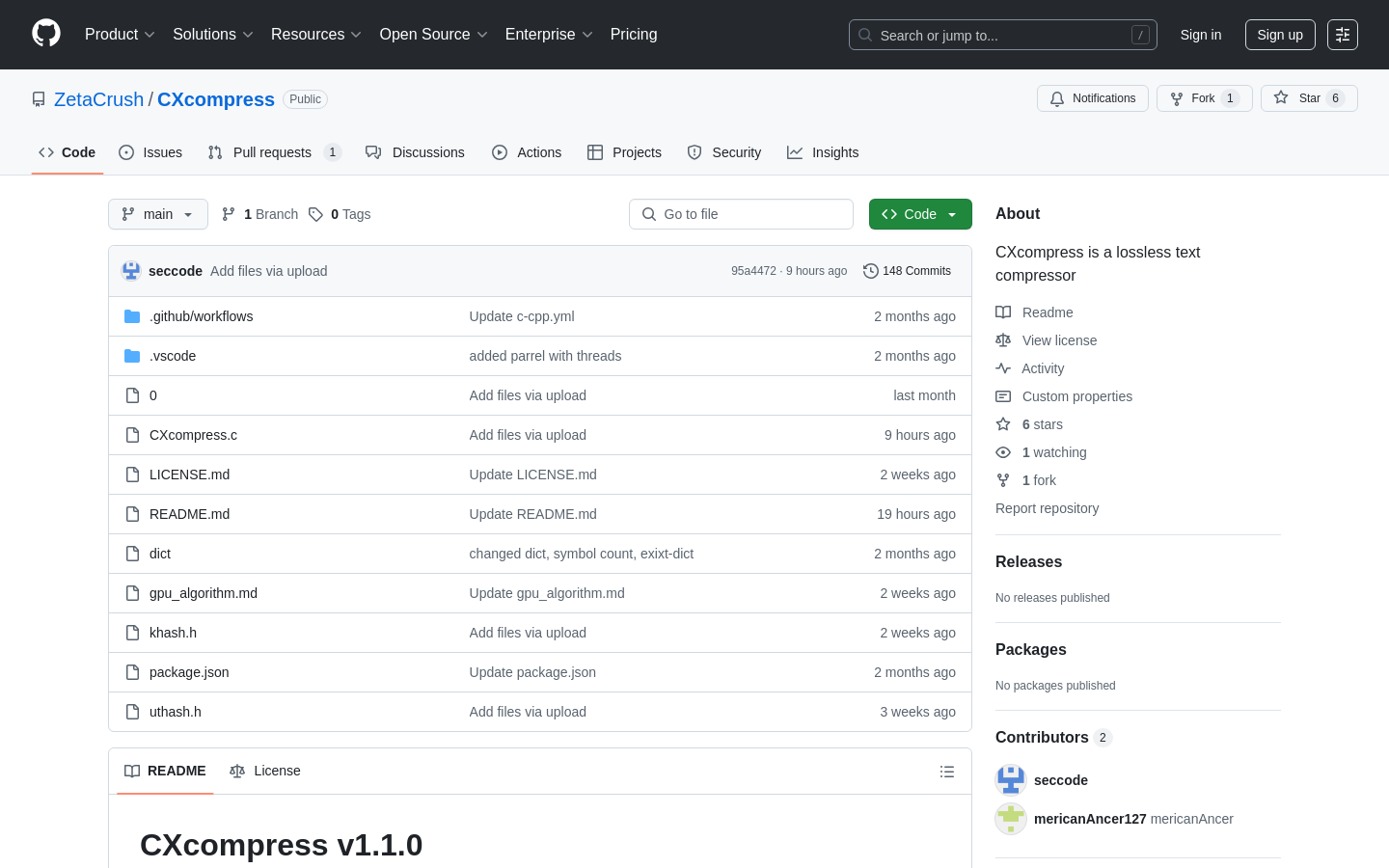Open the Pull requests tab
The image size is (1389, 868).
pyautogui.click(x=275, y=152)
